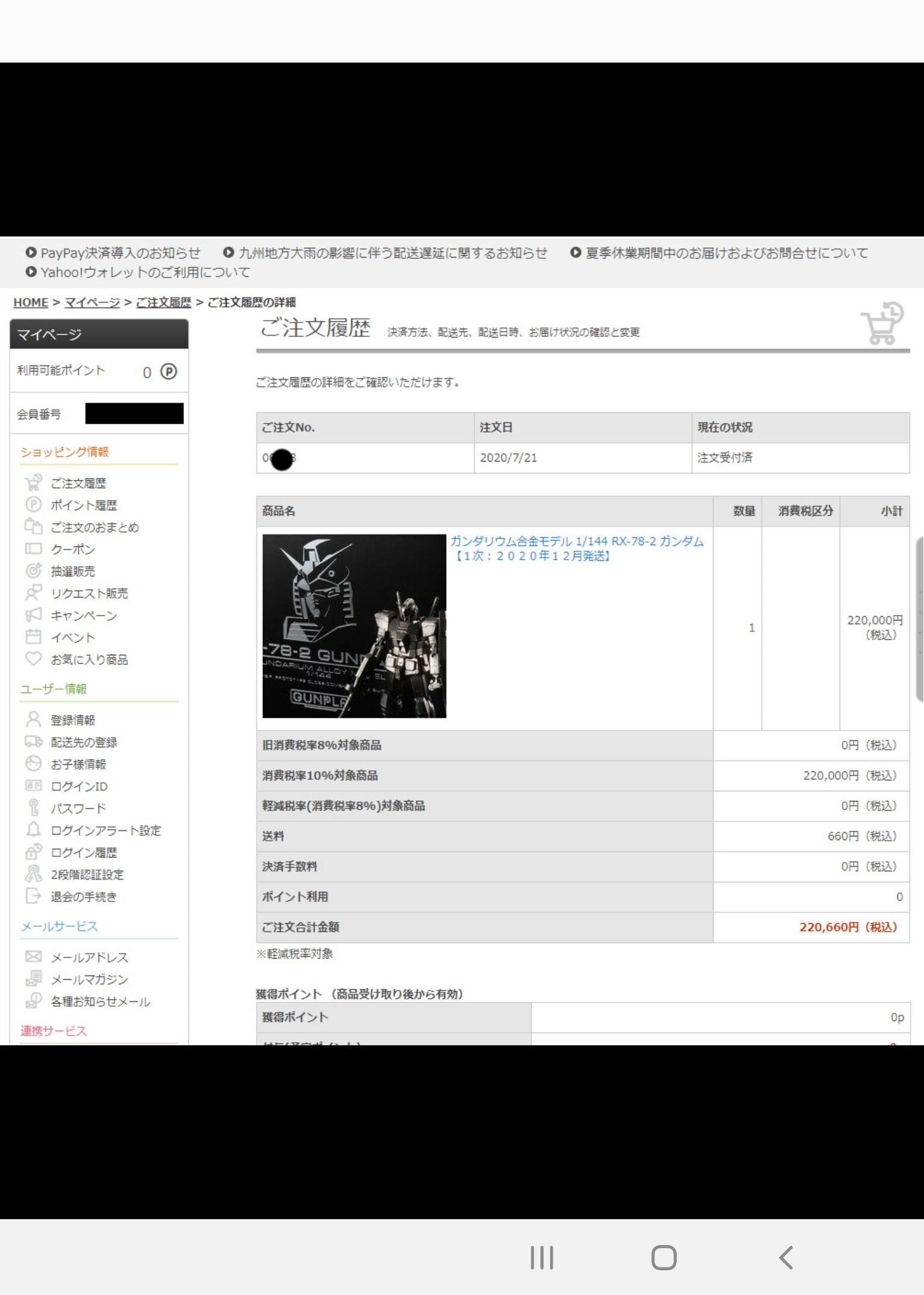Screen dimensions: 924x1295
Task: Click the Gundam product thumbnail image
Action: point(354,626)
